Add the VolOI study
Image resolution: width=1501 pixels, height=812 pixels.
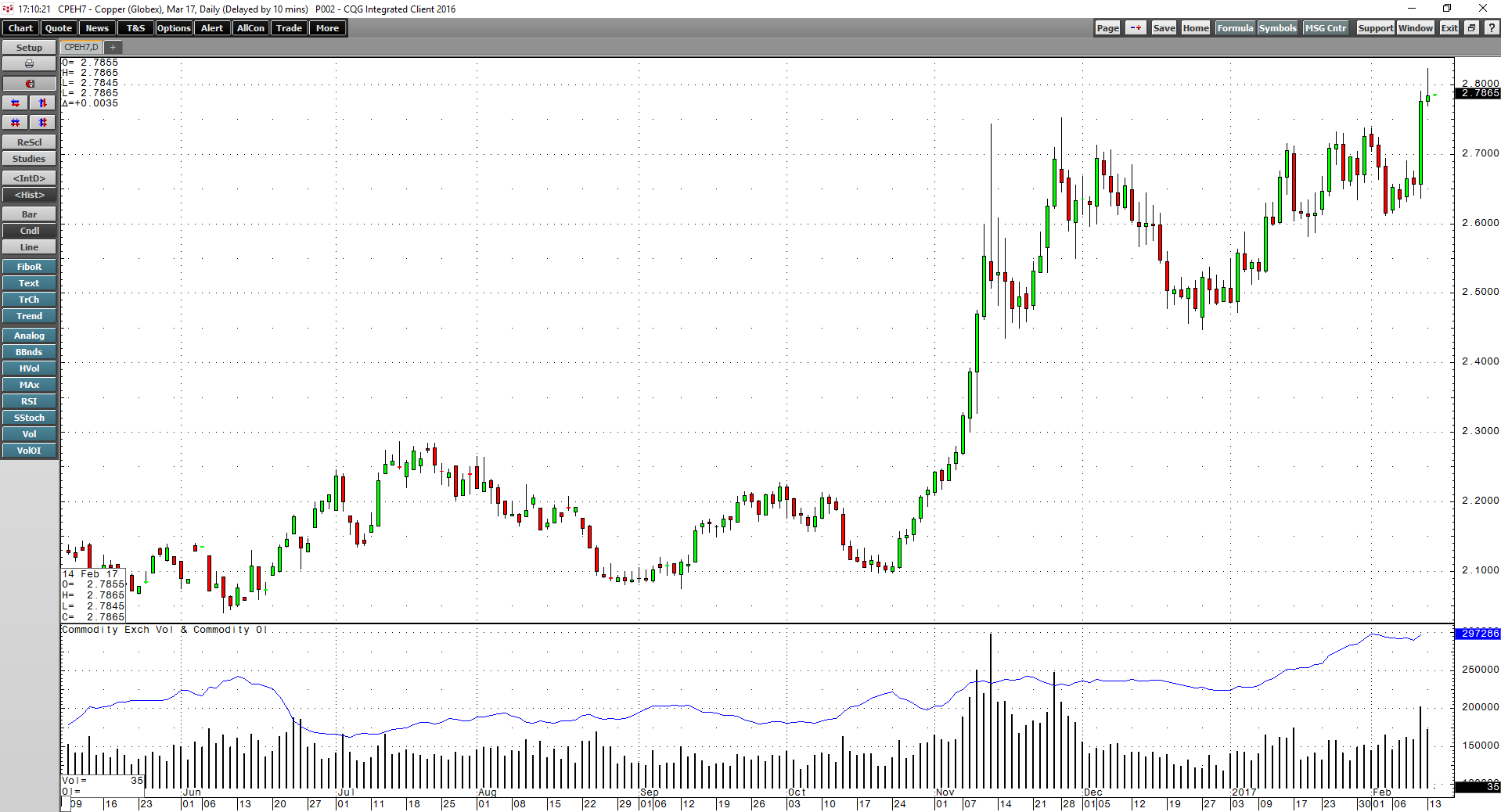pos(29,451)
